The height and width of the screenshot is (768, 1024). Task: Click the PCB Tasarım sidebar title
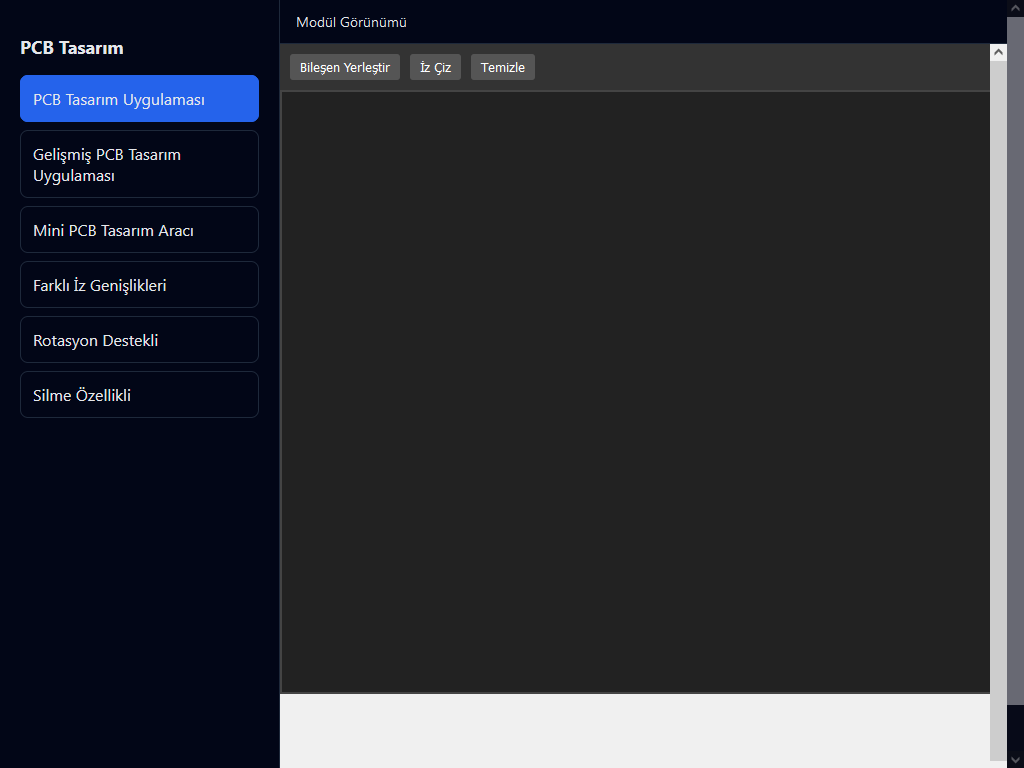(72, 48)
